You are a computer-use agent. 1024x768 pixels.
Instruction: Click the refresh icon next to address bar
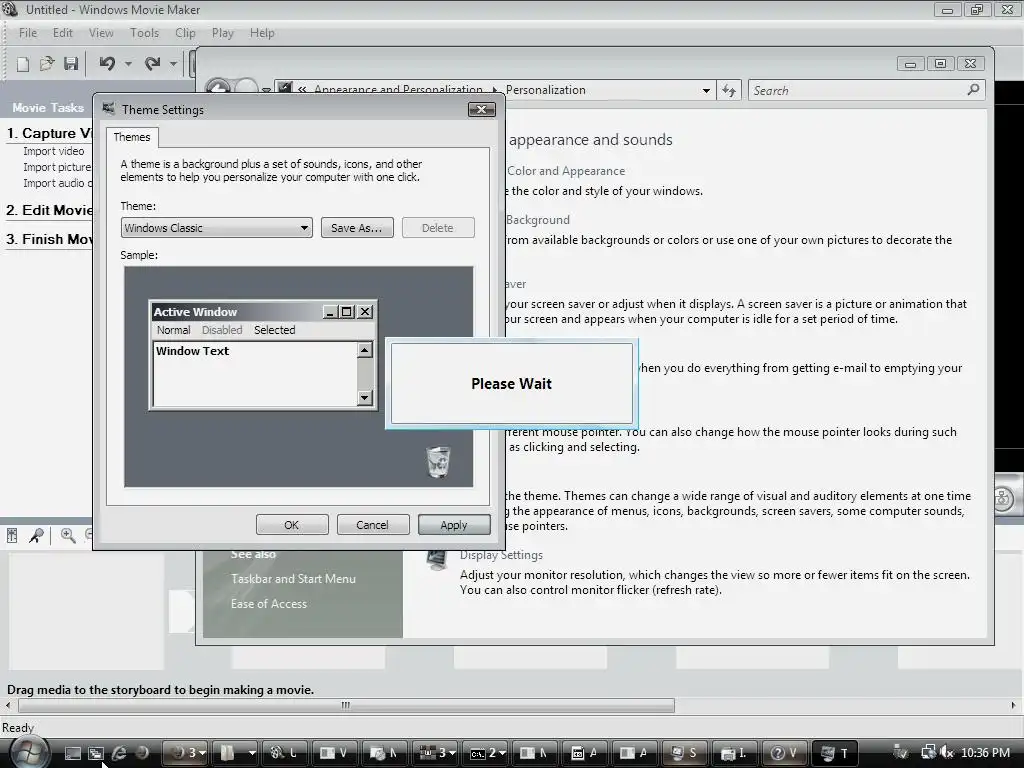click(x=729, y=90)
